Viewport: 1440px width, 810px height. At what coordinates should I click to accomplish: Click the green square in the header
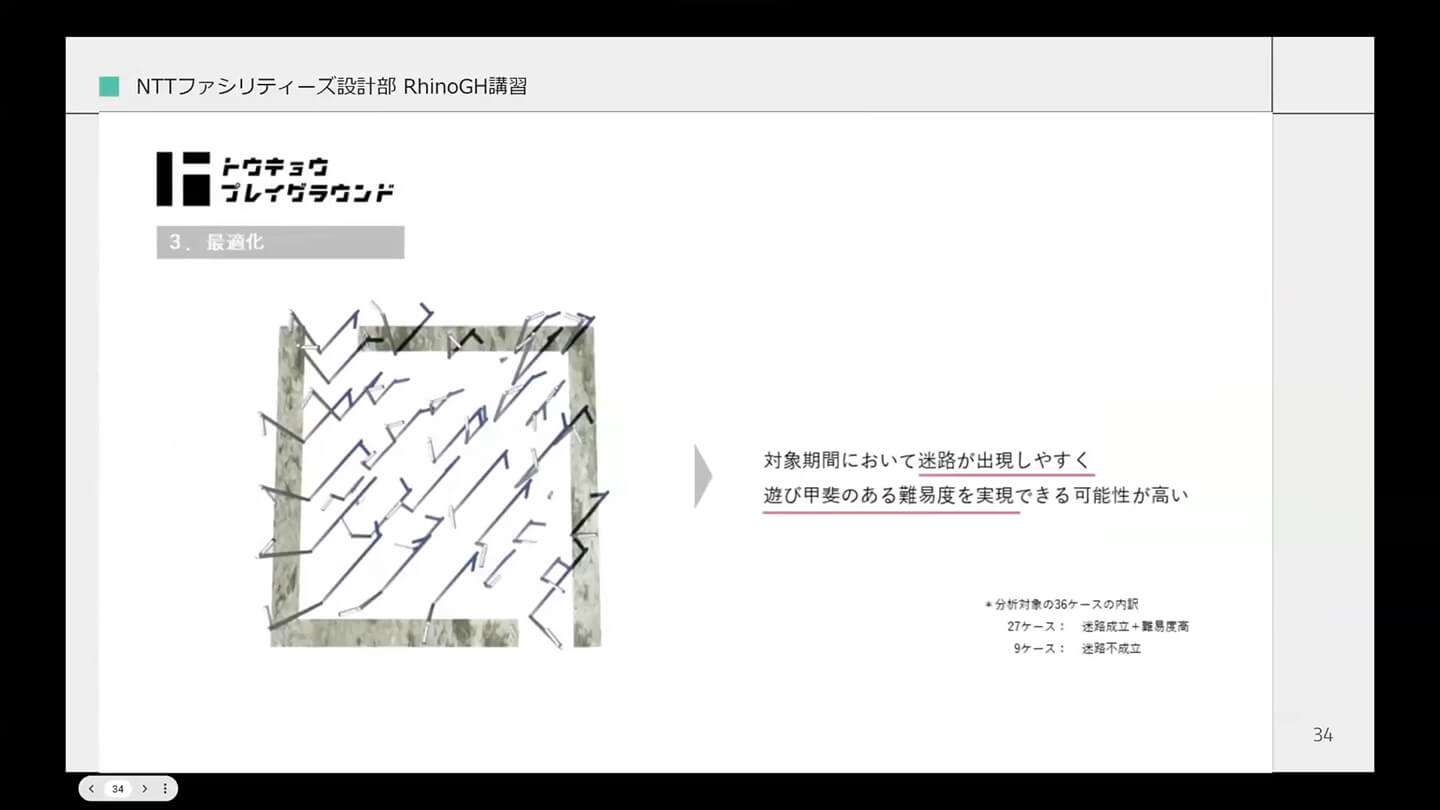coord(109,87)
